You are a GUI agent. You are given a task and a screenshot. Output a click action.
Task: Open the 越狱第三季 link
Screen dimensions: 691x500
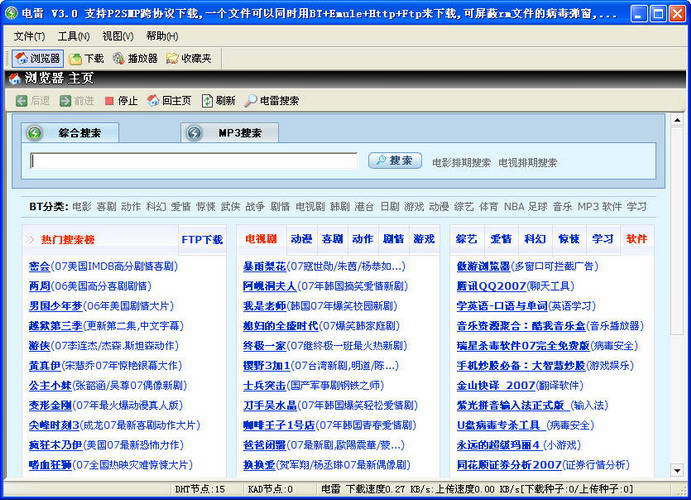(x=56, y=326)
